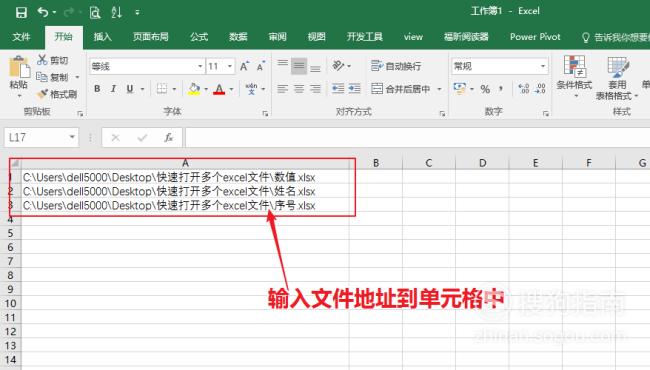Click the borders icon
The width and height of the screenshot is (650, 370).
click(162, 89)
